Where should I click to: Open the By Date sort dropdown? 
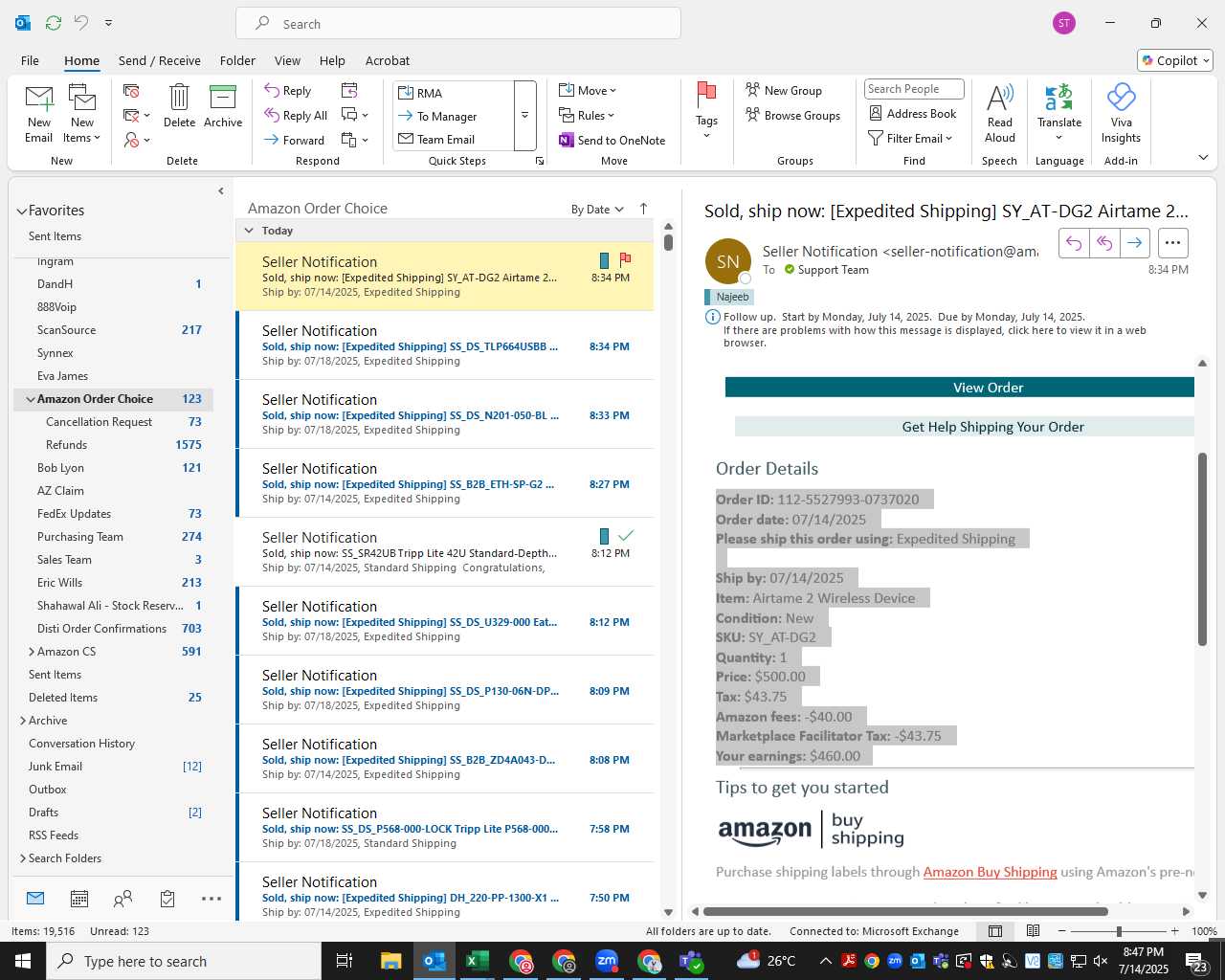point(597,210)
